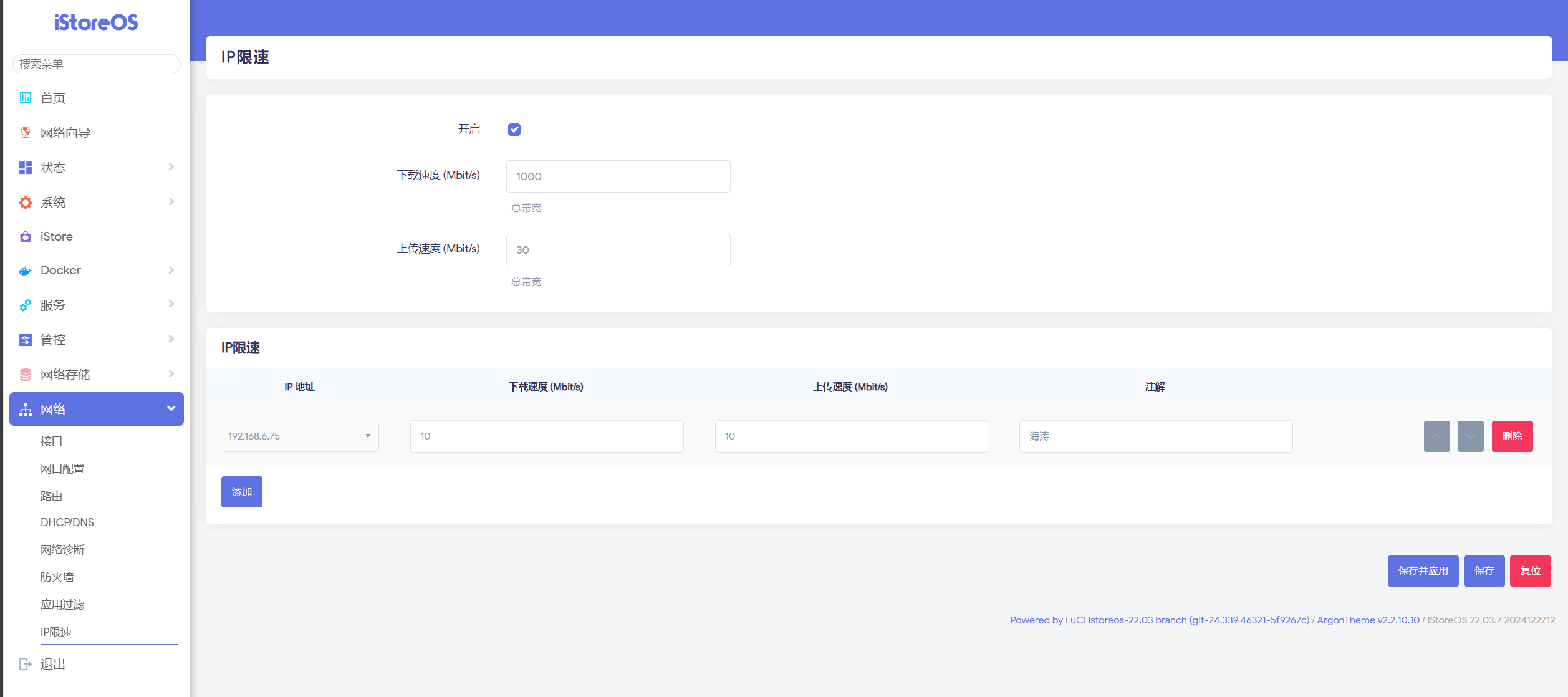Click the system gear icon
The width and height of the screenshot is (1568, 697).
[x=26, y=203]
